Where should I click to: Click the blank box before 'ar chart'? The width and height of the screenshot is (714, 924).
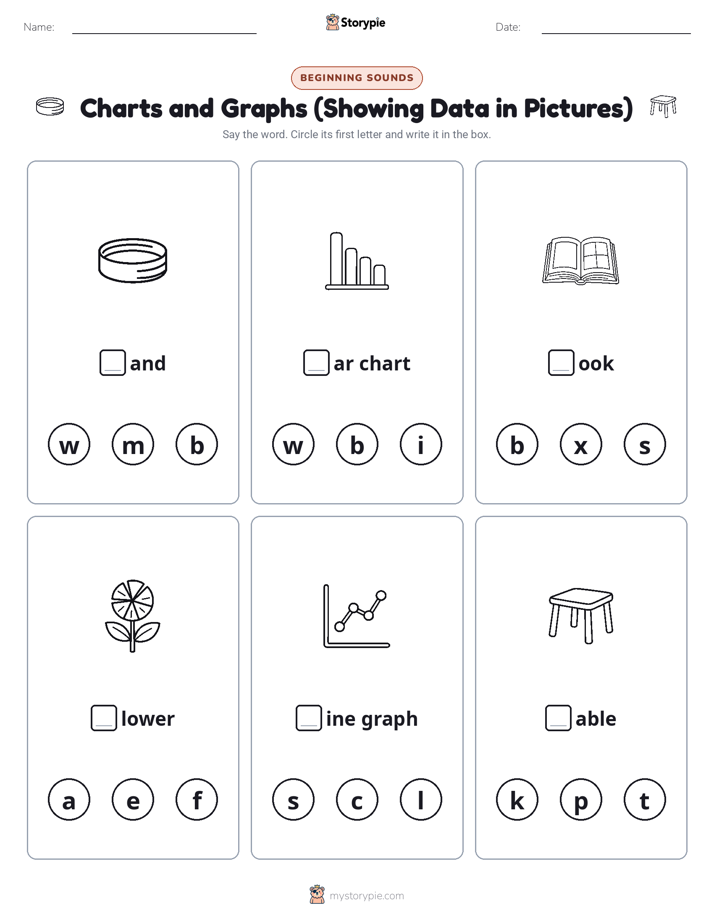316,363
